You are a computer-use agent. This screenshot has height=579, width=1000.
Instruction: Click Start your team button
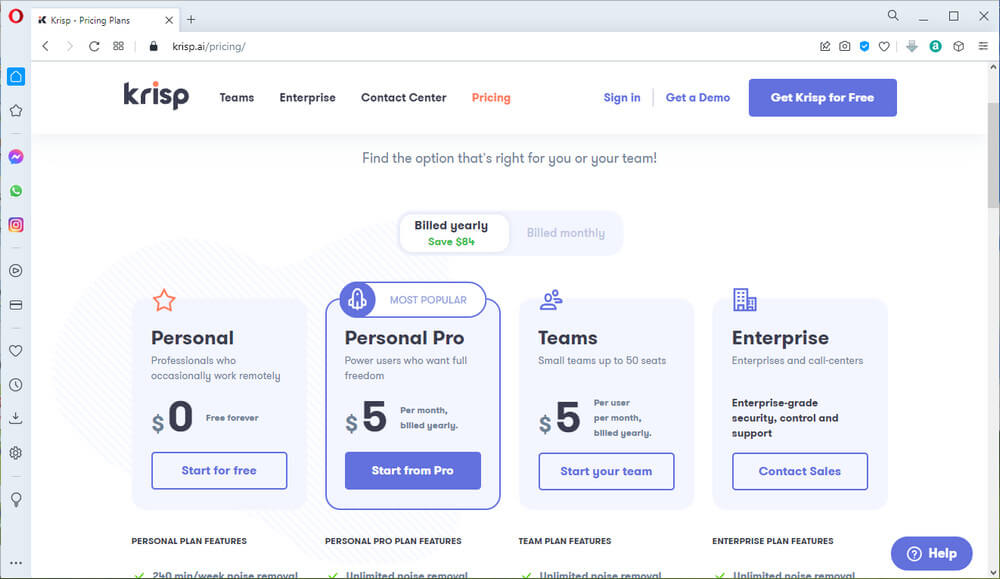click(607, 471)
